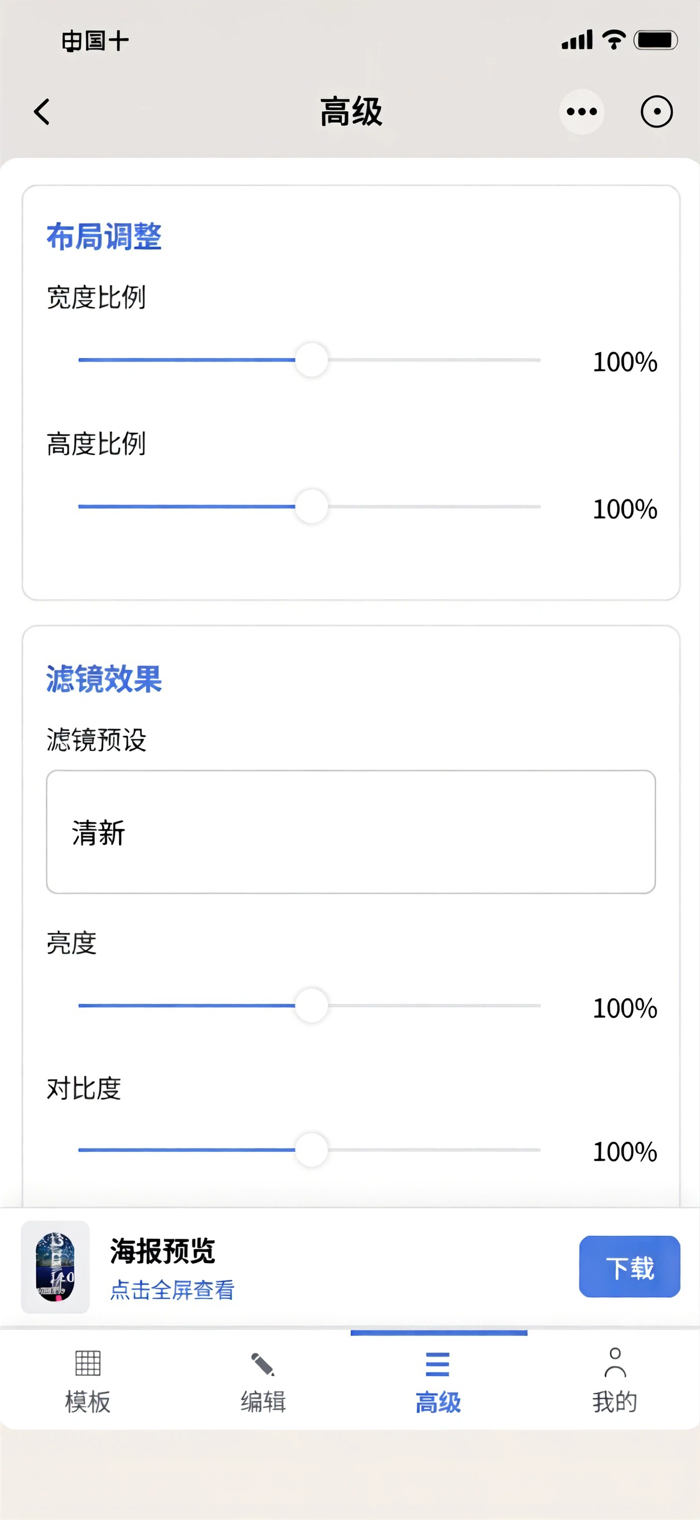Tap the 我的 person icon
Screen dimensions: 700x1520
tap(615, 1362)
